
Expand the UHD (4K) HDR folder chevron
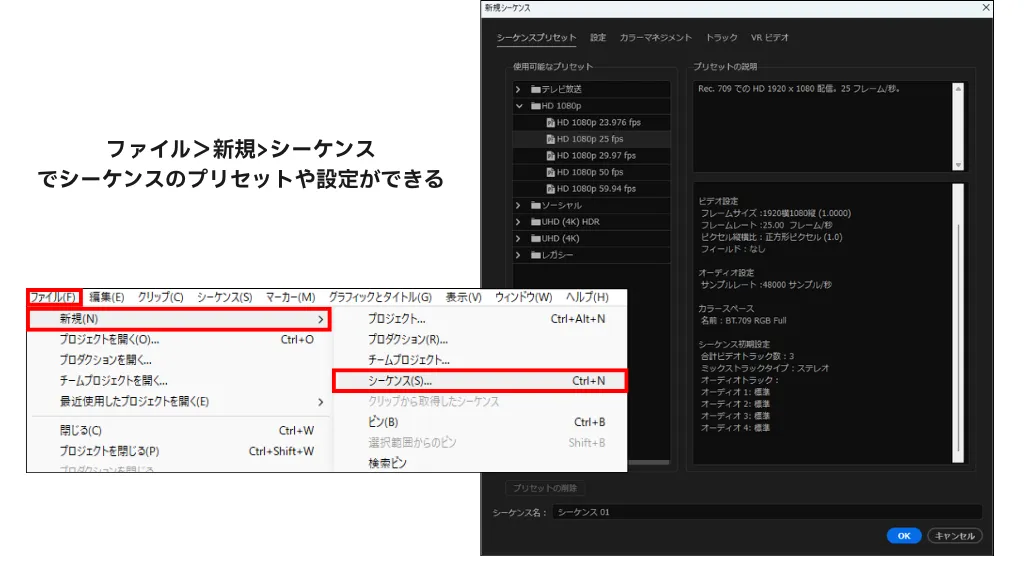tap(519, 222)
